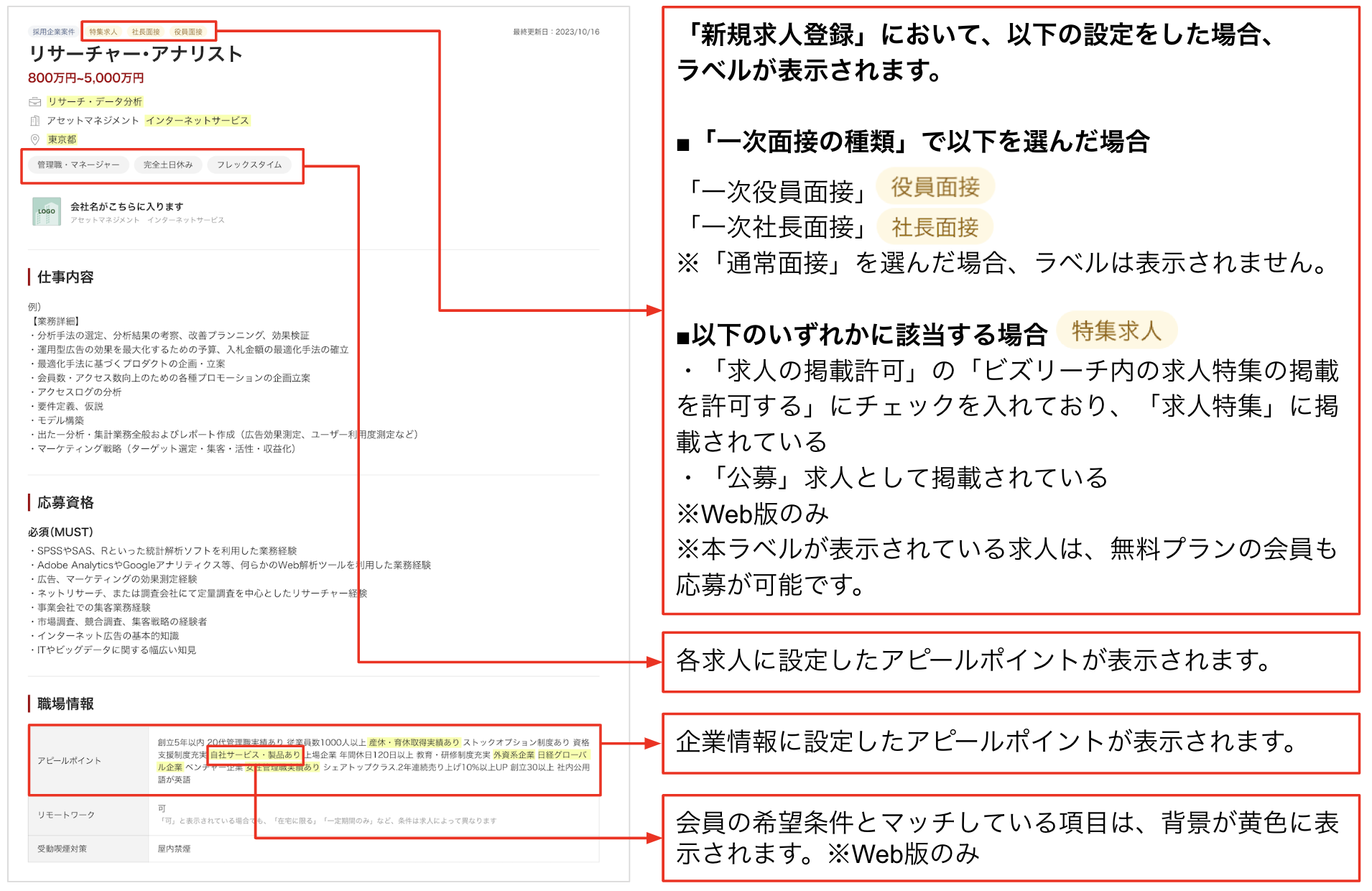Click the large 役員面接 sample label in the explanation
The width and height of the screenshot is (1372, 891).
click(935, 187)
